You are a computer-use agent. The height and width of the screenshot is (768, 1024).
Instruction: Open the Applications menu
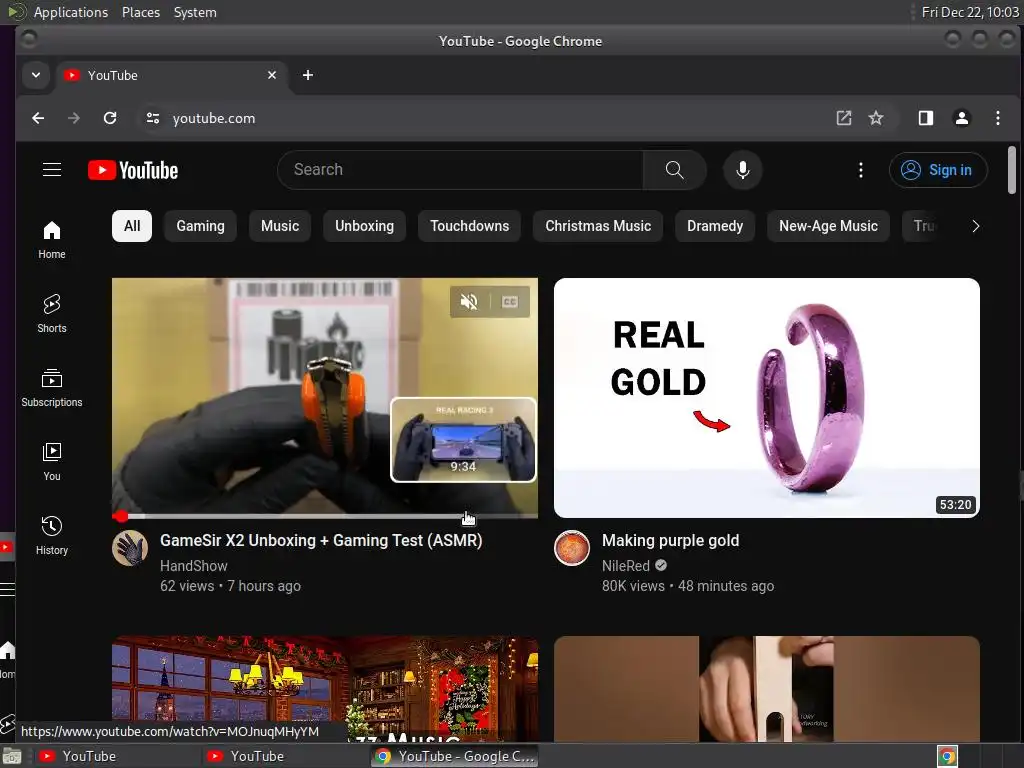tap(71, 12)
